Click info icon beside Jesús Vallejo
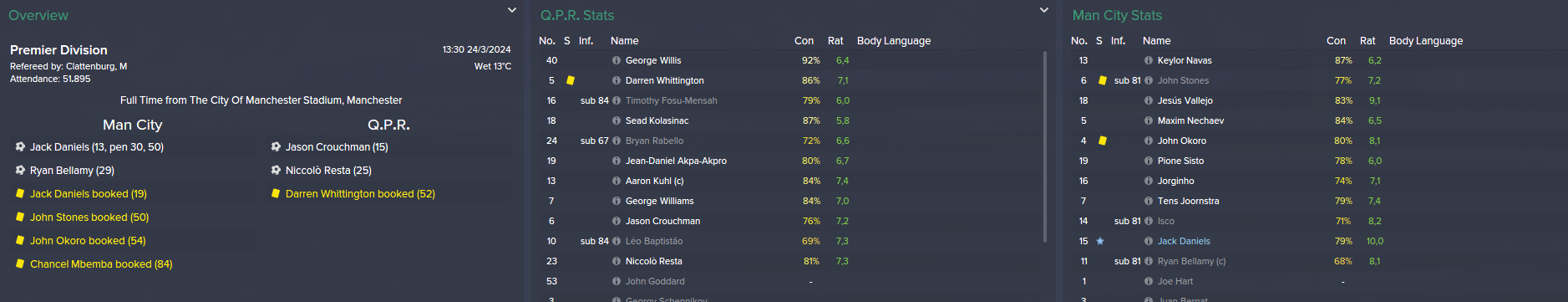Screen dimensions: 1568x302 [x=1149, y=100]
